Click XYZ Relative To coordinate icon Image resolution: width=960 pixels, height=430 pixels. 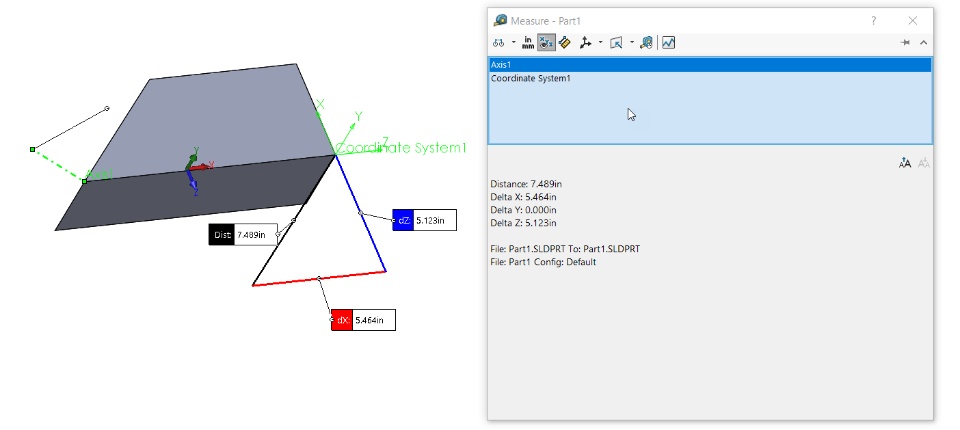pos(586,43)
